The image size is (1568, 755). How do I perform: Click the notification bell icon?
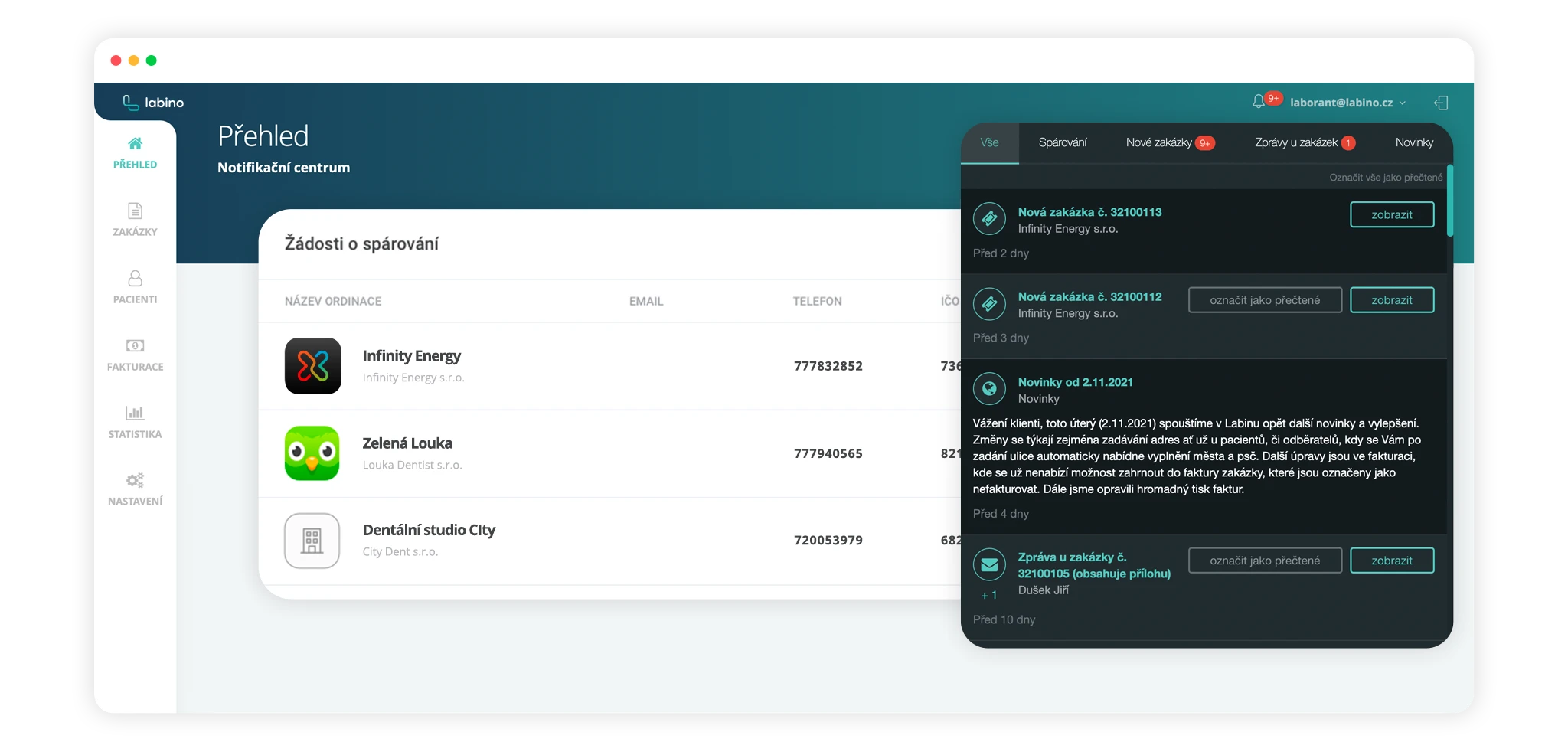[x=1258, y=102]
